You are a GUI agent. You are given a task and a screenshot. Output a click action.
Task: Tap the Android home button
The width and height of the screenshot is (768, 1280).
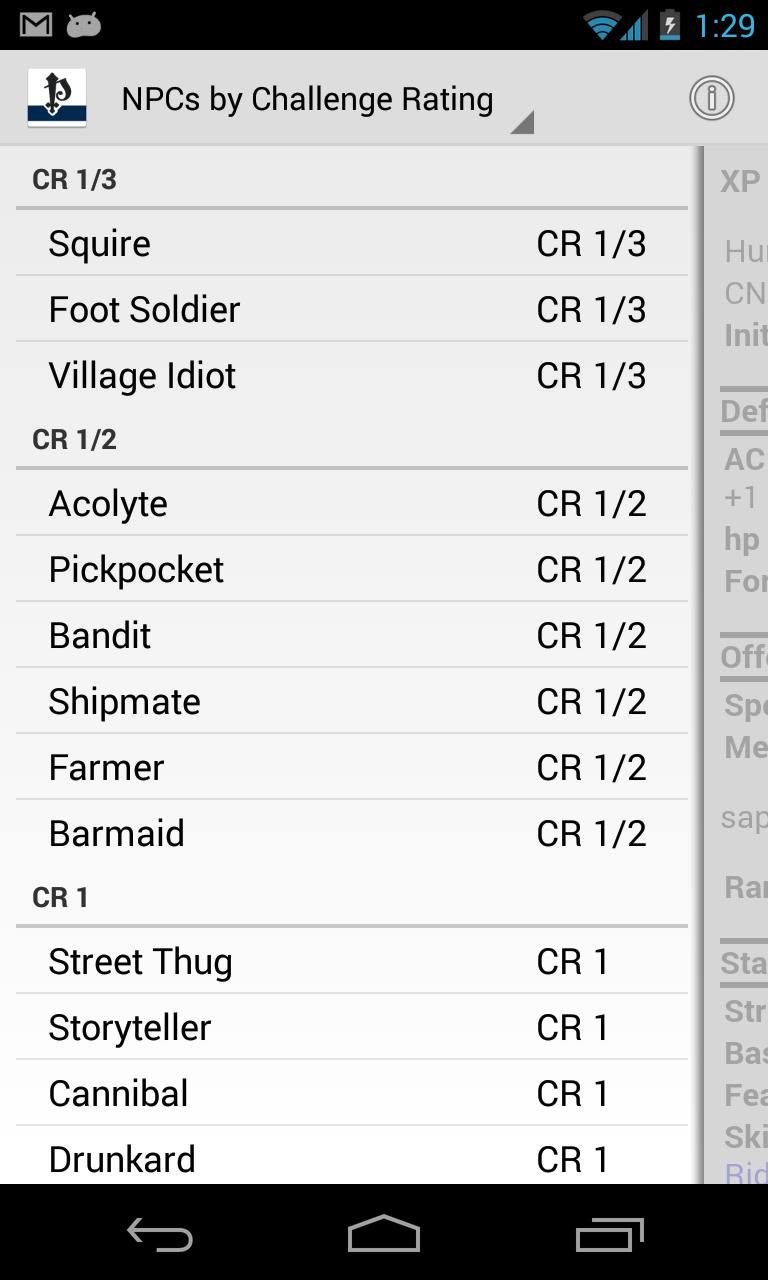pos(383,1234)
